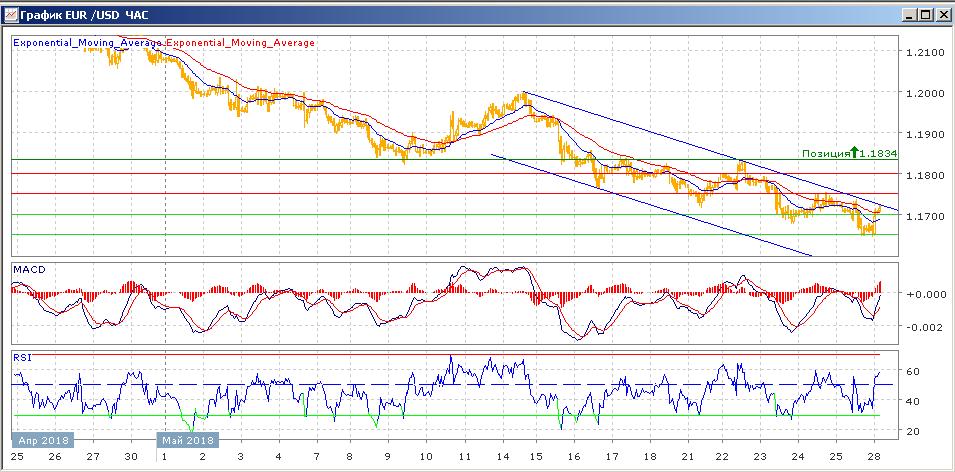The image size is (955, 472).
Task: Click the green position arrow at 1.1834
Action: (x=854, y=153)
